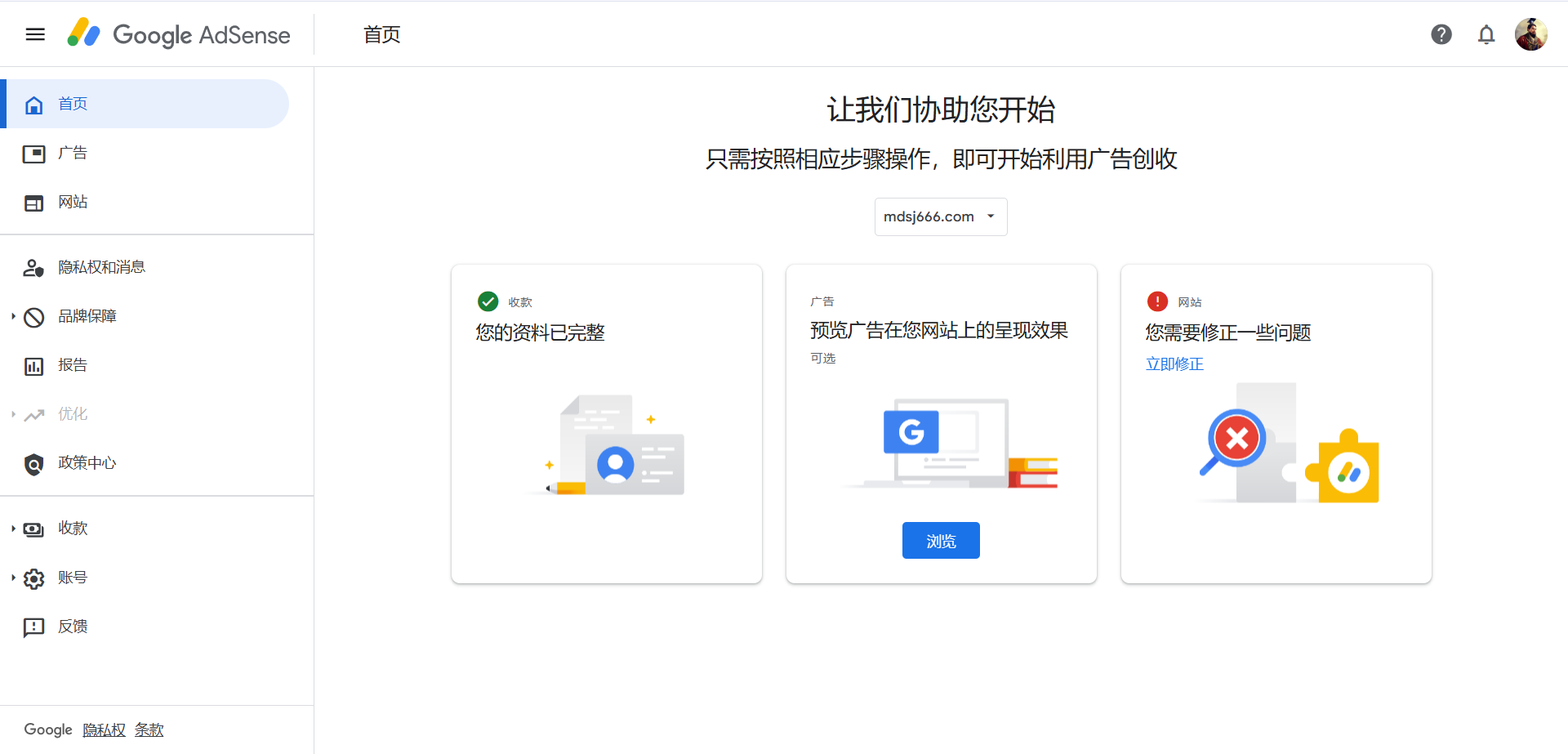
Task: Click the 首页 page header title
Action: [382, 34]
